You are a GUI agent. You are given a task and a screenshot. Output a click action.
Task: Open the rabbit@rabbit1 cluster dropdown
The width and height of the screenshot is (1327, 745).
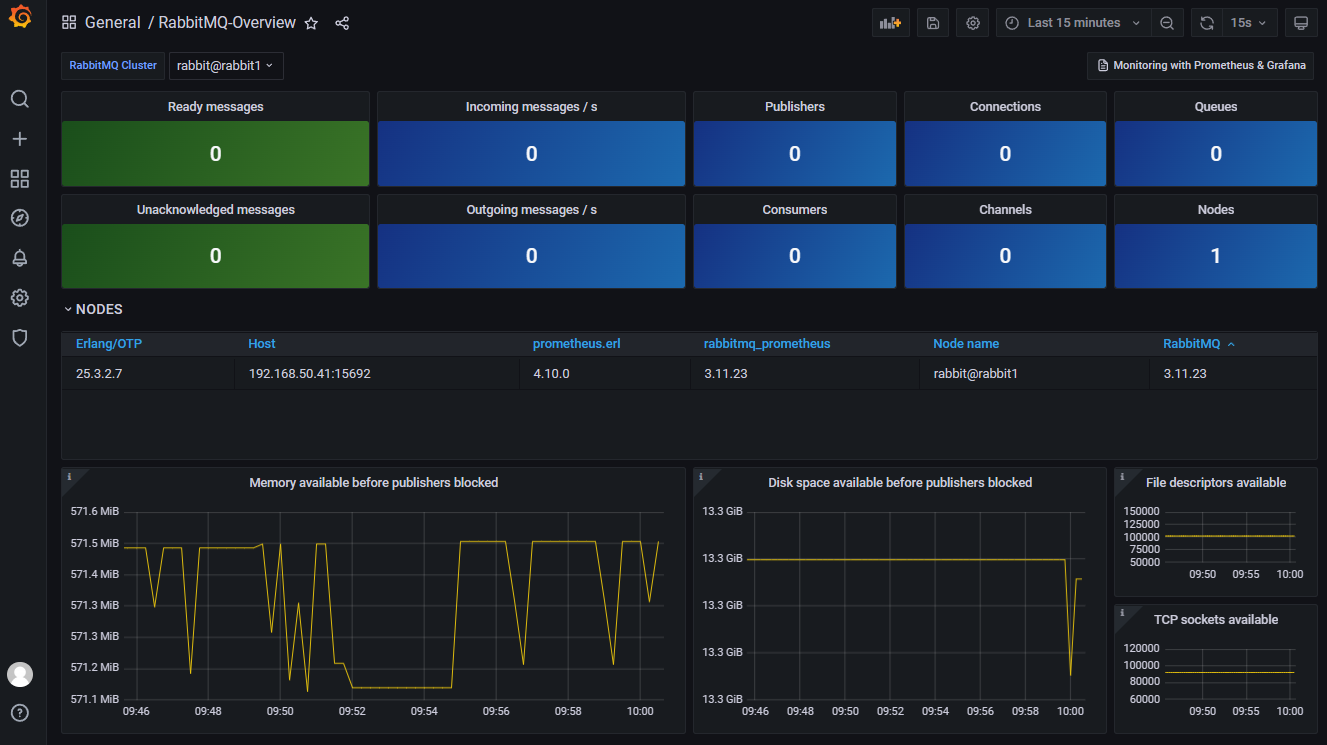click(227, 65)
